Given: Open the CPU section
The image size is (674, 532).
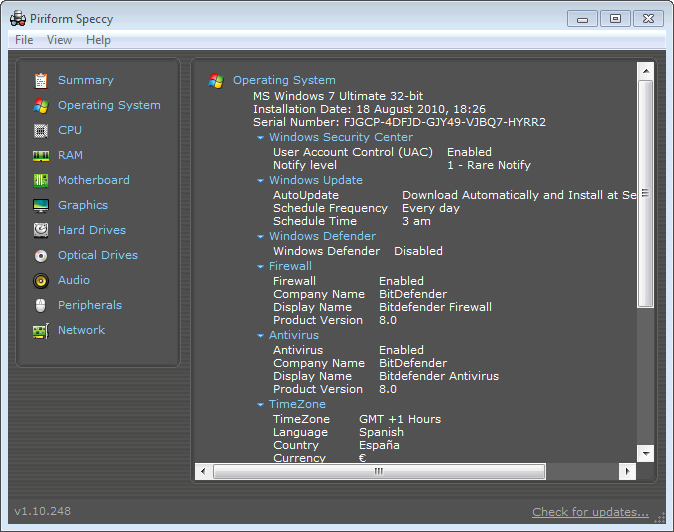Looking at the screenshot, I should coord(70,130).
